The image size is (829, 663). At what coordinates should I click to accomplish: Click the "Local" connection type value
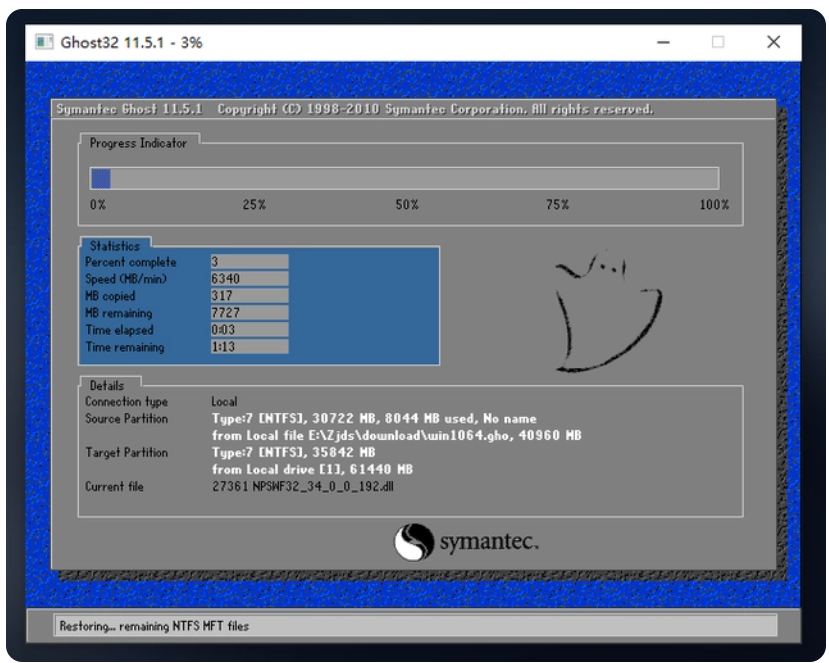tap(224, 402)
